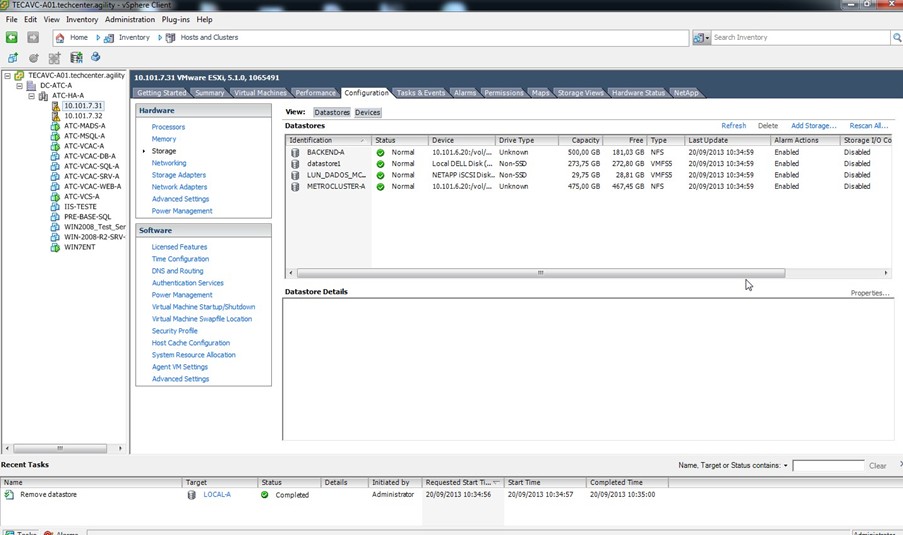Click the Home icon in navigation bar

[60, 38]
